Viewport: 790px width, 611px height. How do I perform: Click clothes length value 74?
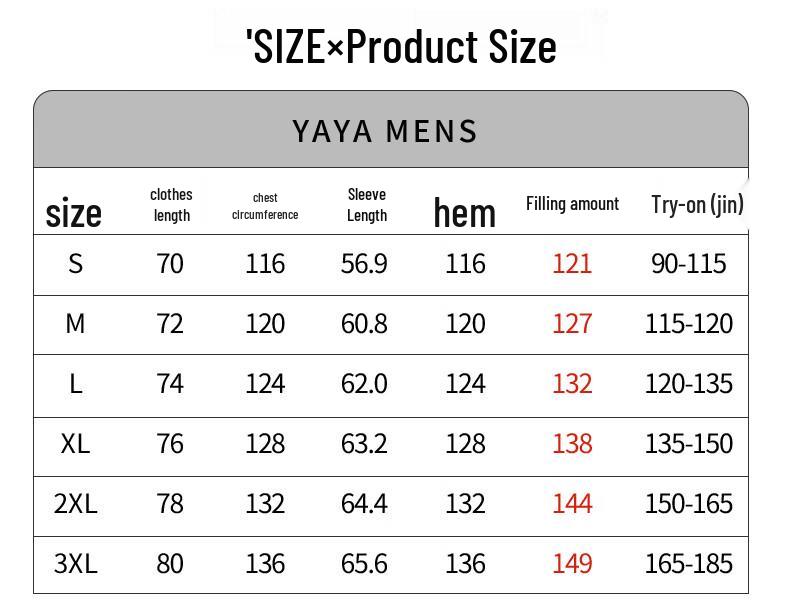coord(170,384)
